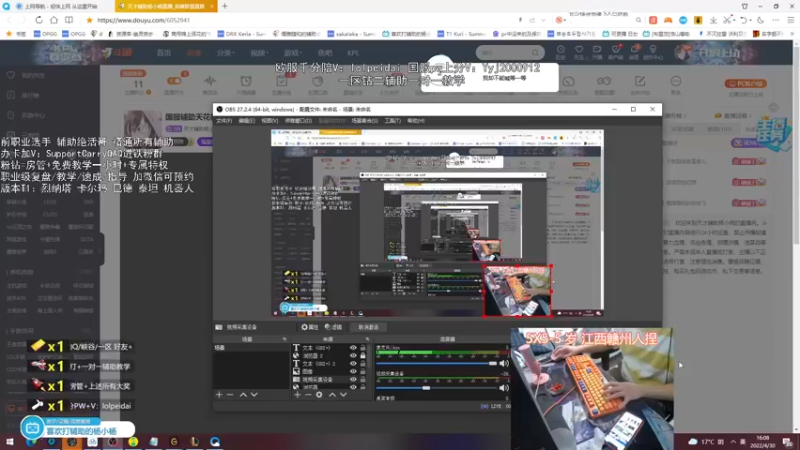Go to browser home page
Viewport: 800px width, 450px height.
(x=54, y=20)
